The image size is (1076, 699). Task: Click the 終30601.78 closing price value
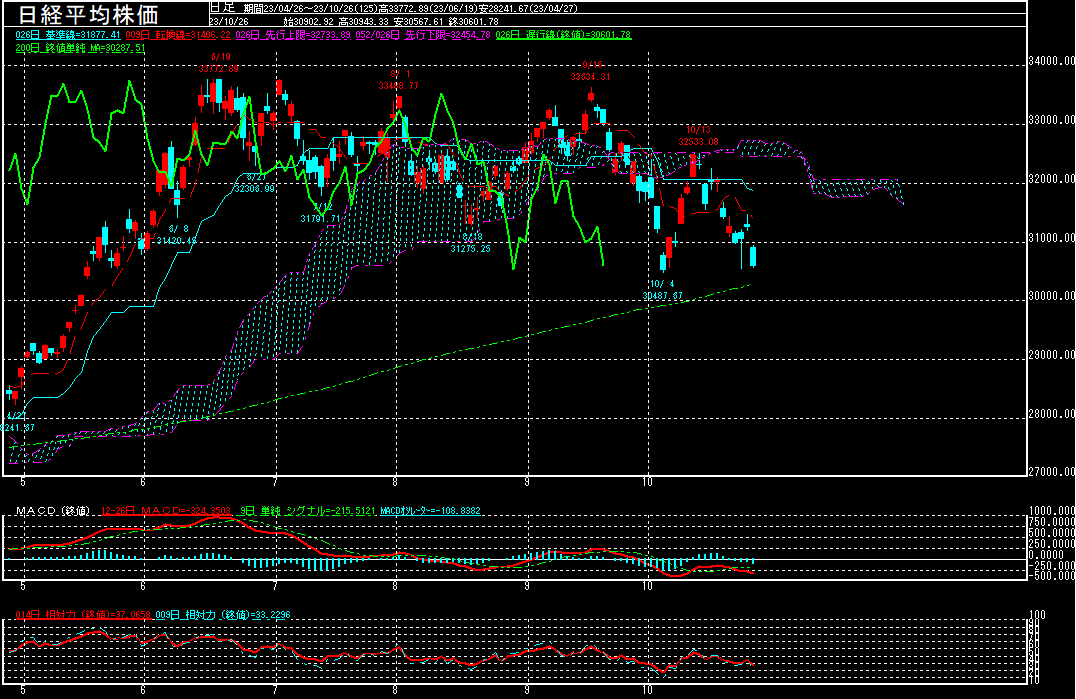[473, 22]
